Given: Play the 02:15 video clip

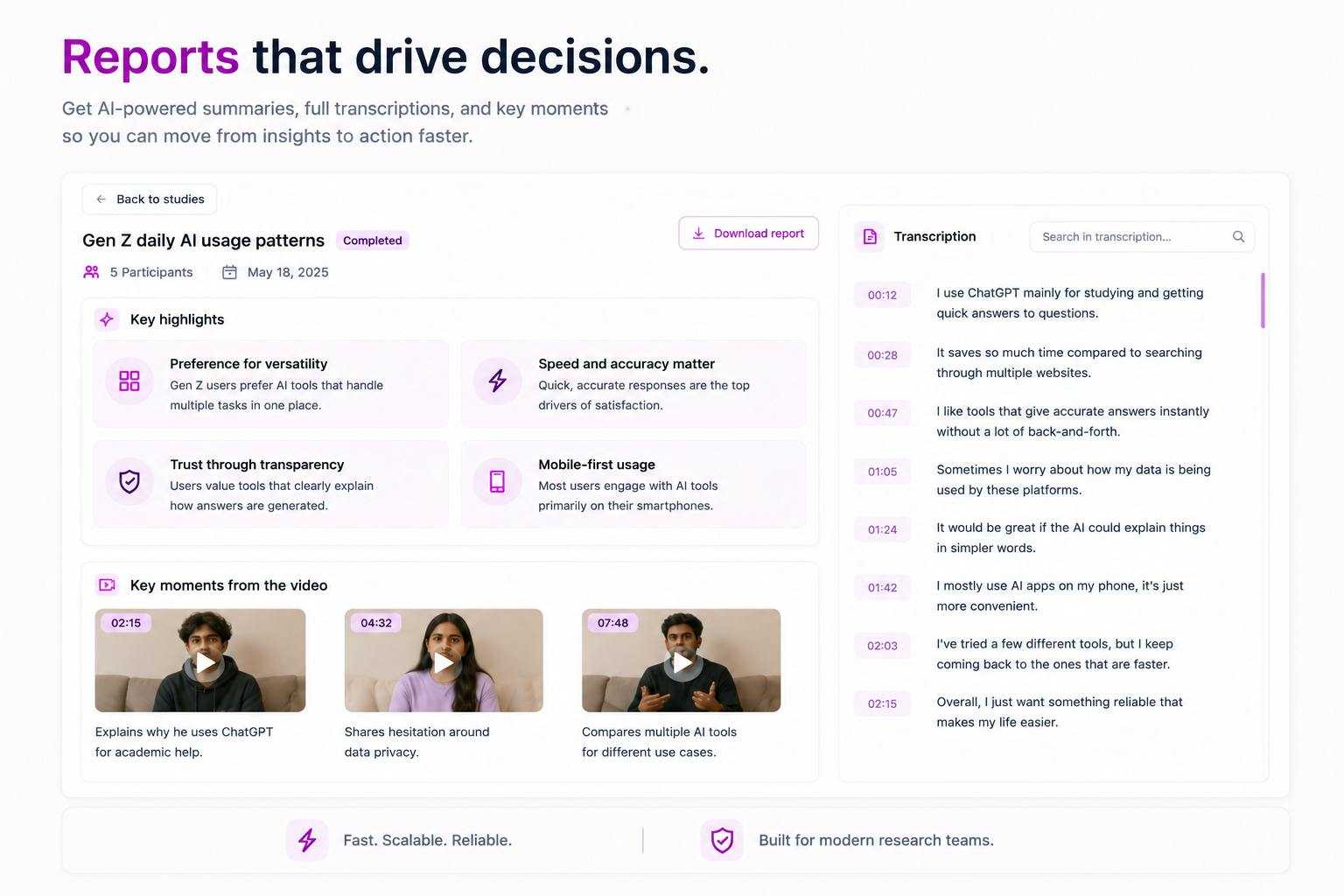Looking at the screenshot, I should [x=204, y=663].
